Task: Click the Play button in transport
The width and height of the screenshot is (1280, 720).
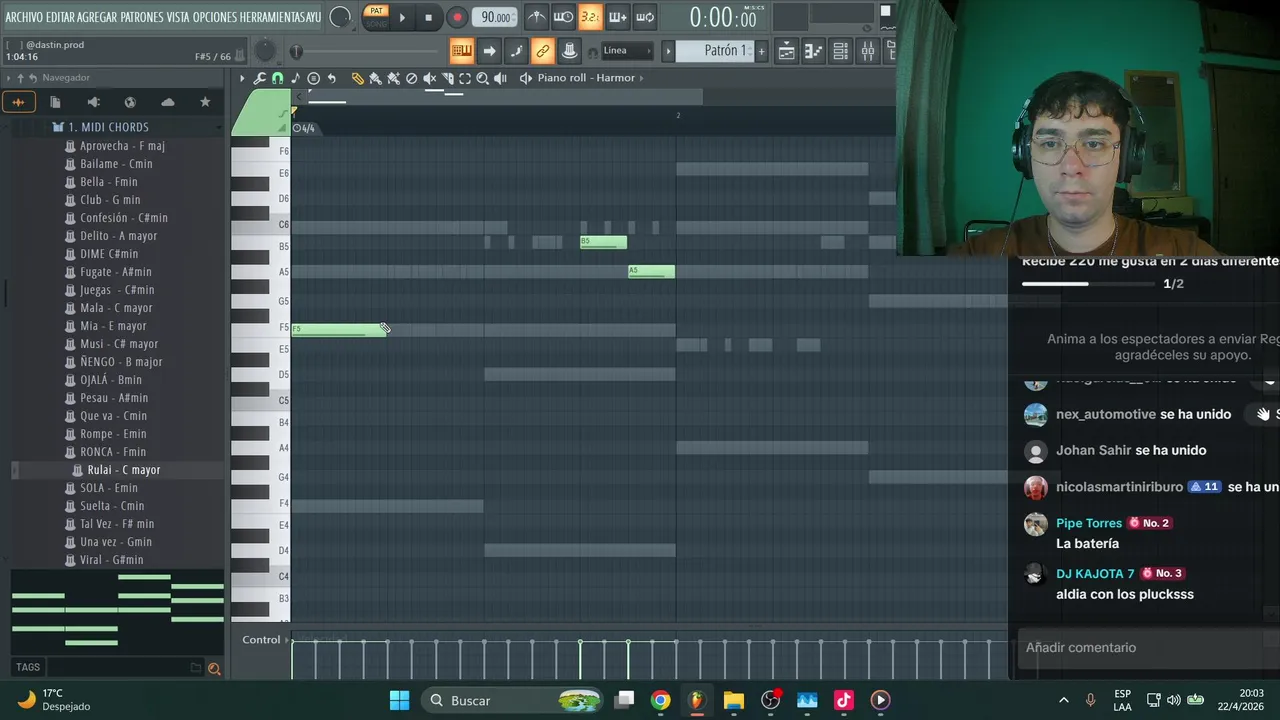Action: (402, 17)
